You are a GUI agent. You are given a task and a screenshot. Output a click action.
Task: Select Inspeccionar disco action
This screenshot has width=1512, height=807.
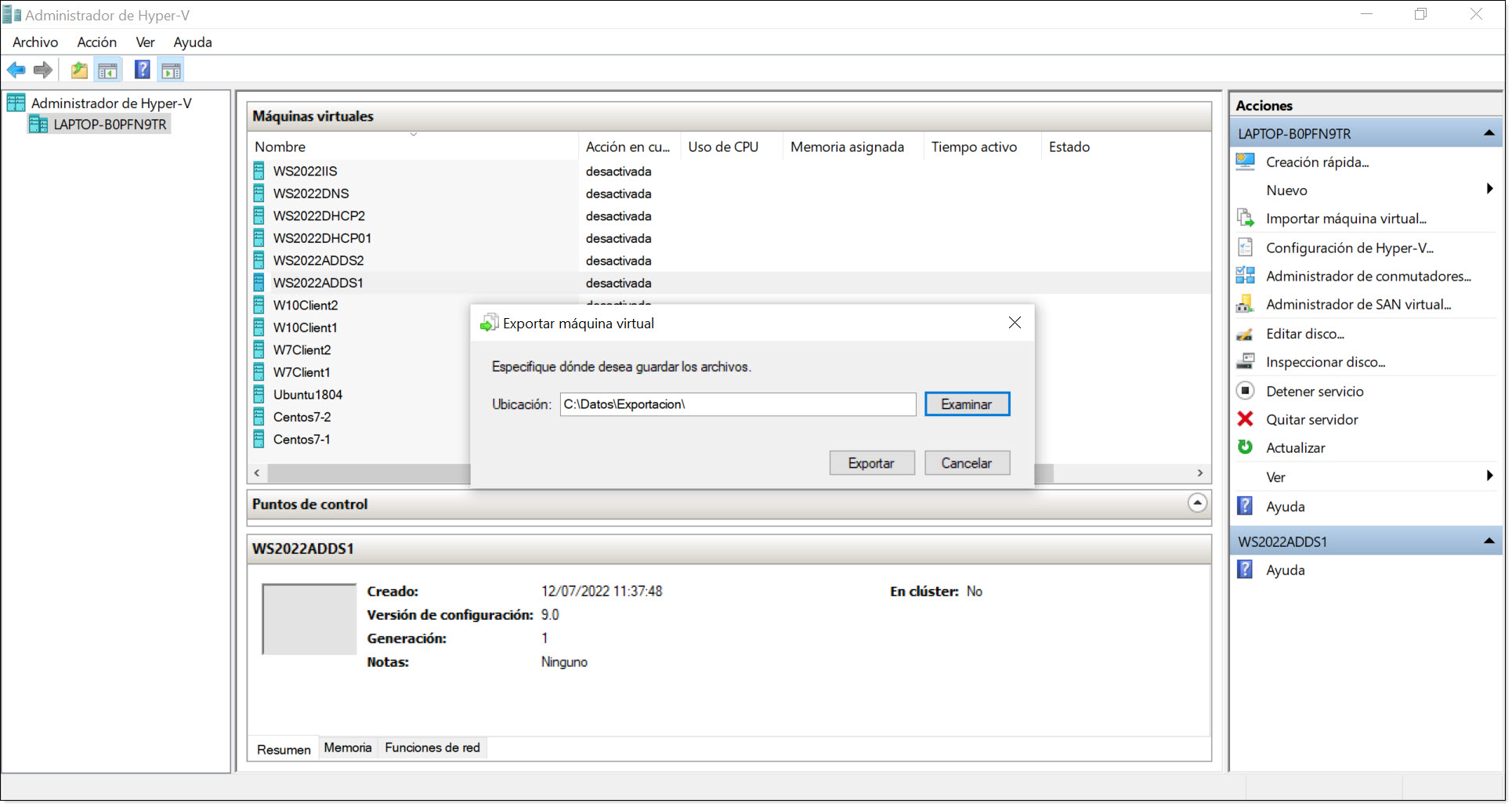click(1325, 362)
